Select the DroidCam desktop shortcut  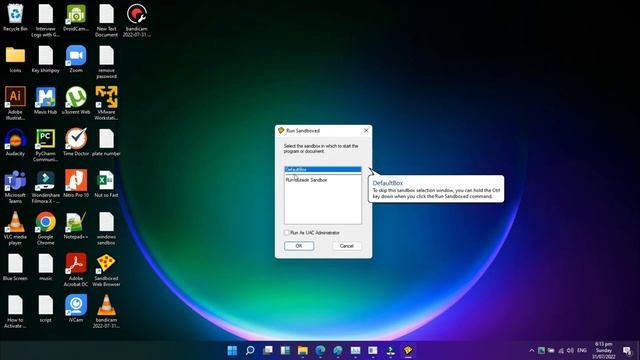pyautogui.click(x=76, y=18)
